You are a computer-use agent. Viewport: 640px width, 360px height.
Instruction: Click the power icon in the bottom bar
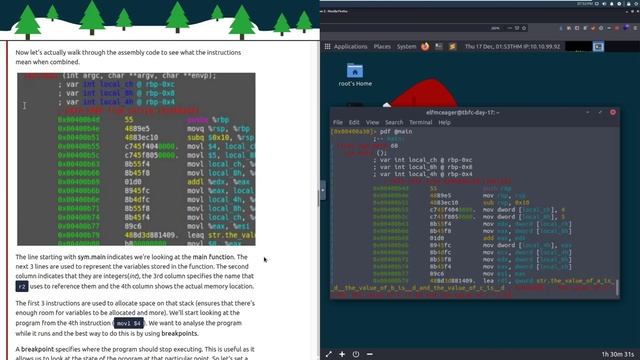(356, 354)
